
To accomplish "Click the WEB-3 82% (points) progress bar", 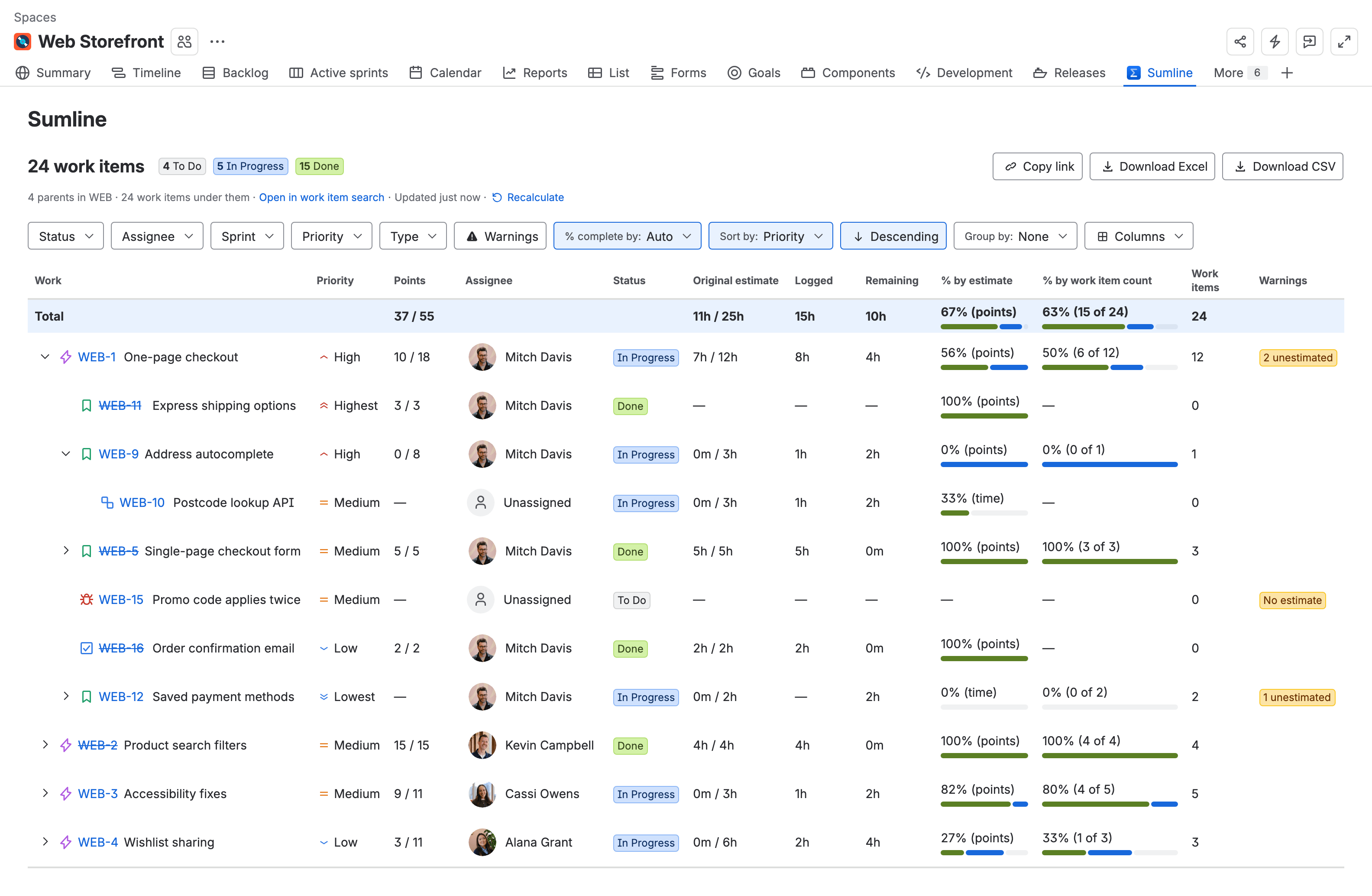I will tap(984, 804).
